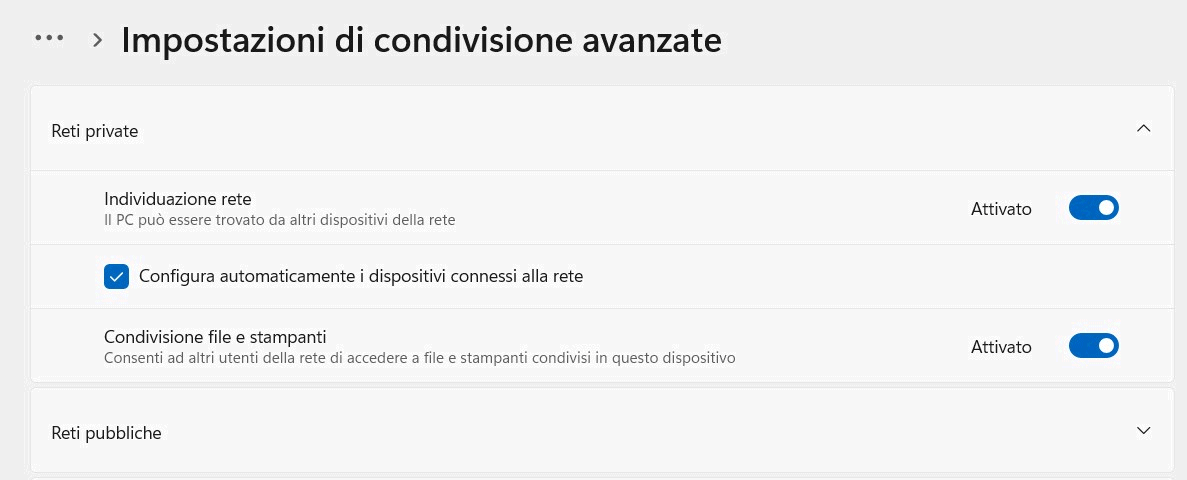Disable the Condivisione file e stampanti switch
Viewport: 1187px width, 480px height.
[x=1093, y=346]
